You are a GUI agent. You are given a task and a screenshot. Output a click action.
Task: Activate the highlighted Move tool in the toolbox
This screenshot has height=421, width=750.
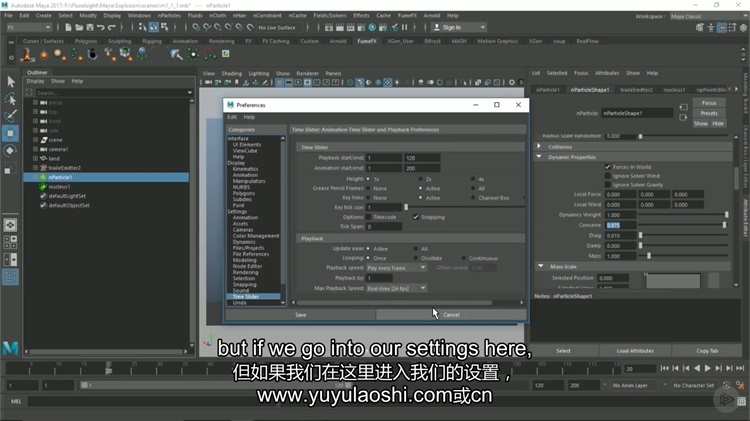(11, 133)
